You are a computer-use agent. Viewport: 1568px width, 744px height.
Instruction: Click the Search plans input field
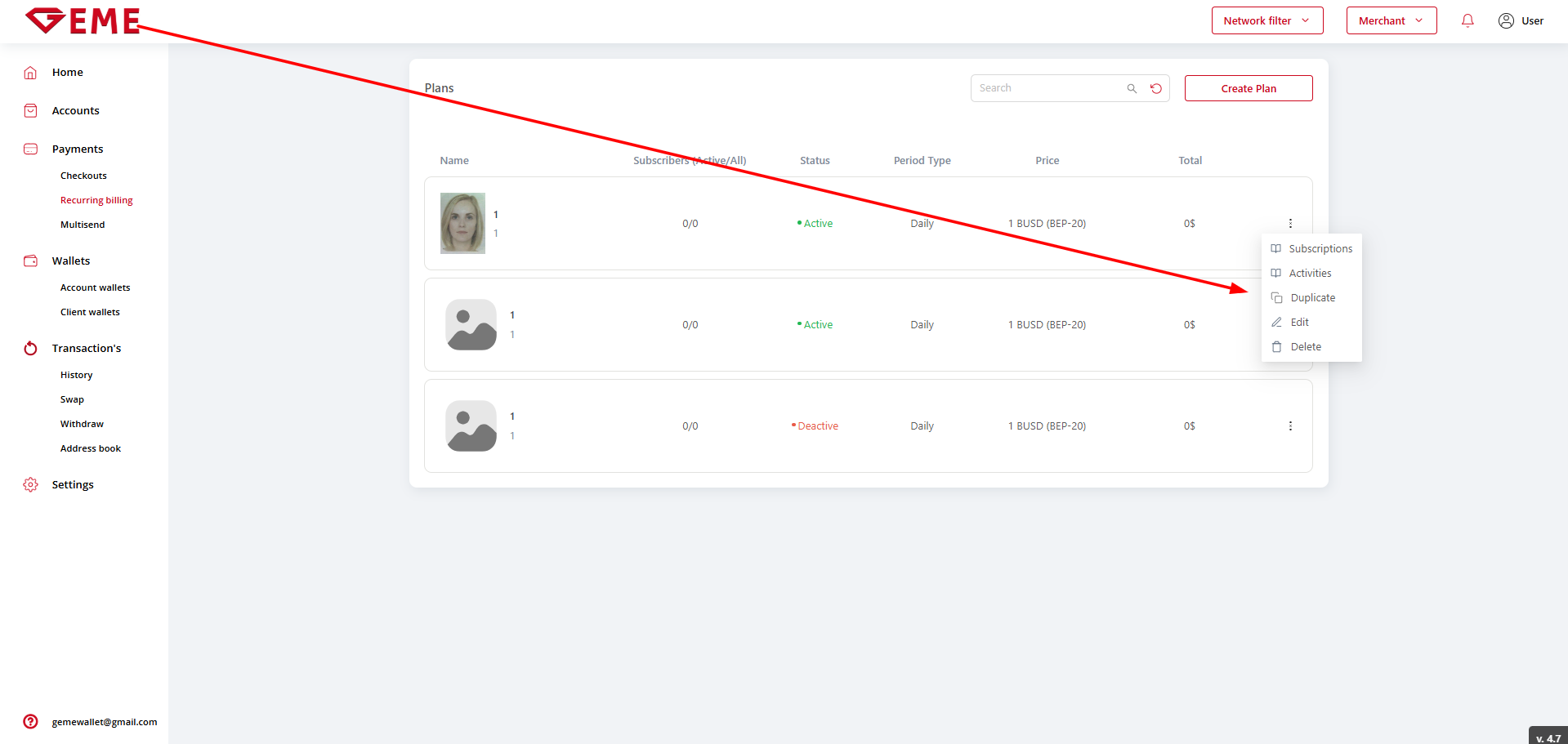click(1048, 88)
